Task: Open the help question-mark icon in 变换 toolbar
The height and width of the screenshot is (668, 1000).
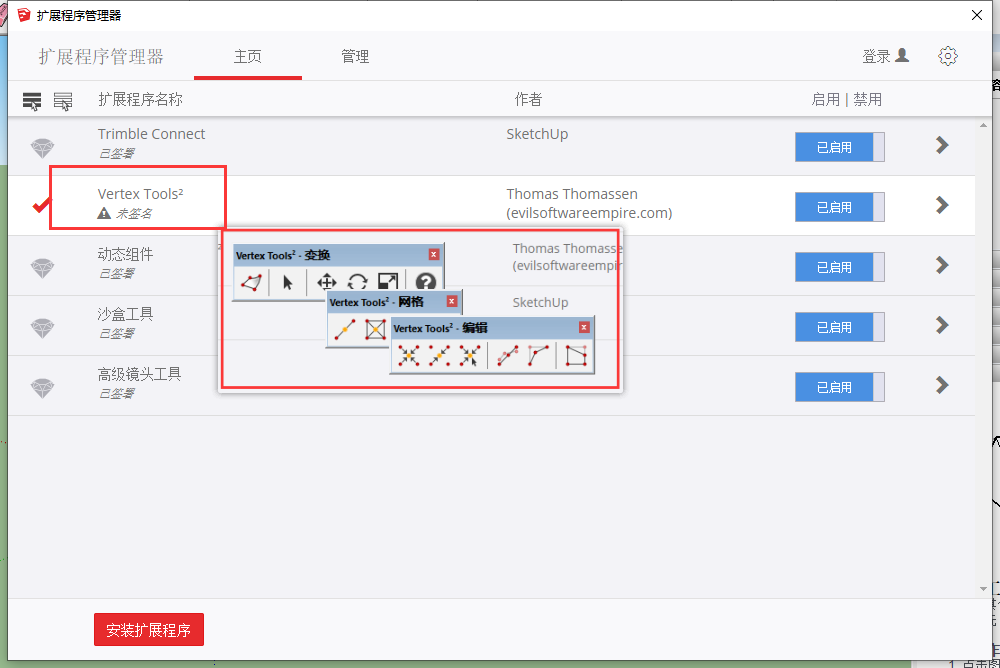Action: (x=425, y=281)
